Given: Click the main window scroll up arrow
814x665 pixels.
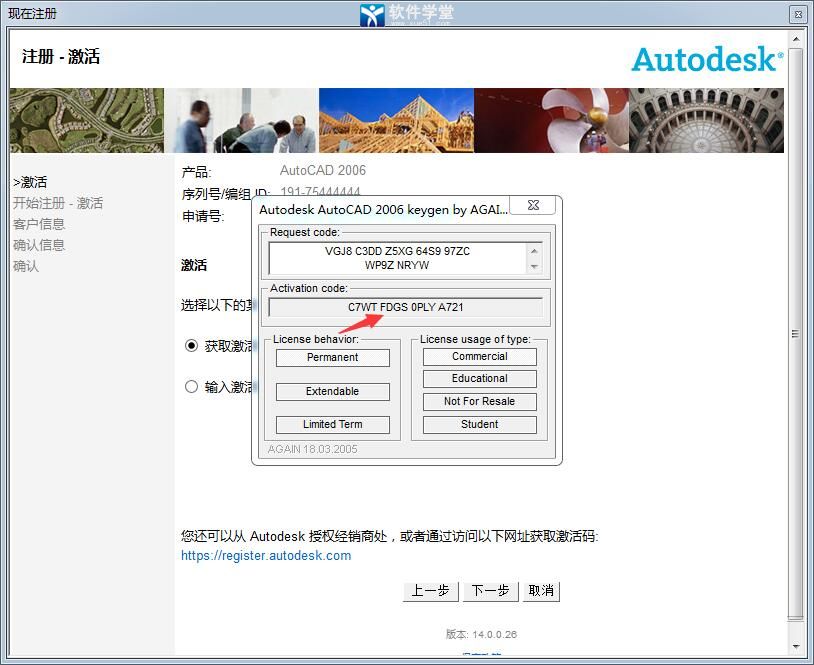Looking at the screenshot, I should click(x=796, y=38).
